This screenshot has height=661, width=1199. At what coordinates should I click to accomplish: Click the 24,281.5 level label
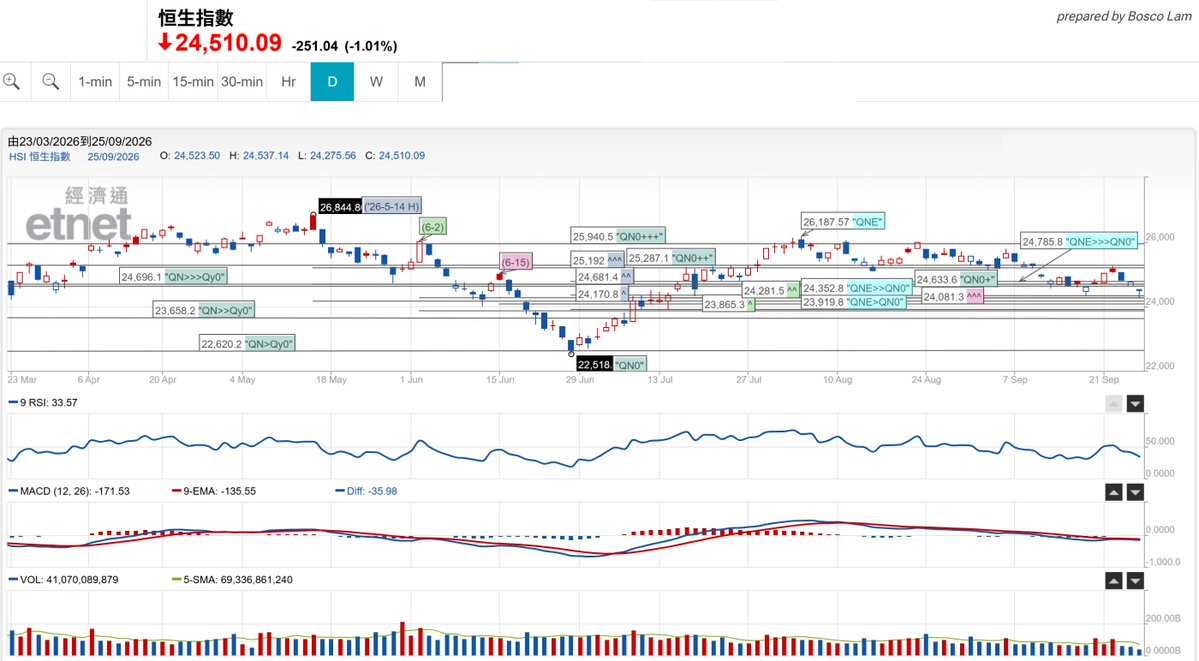(771, 291)
